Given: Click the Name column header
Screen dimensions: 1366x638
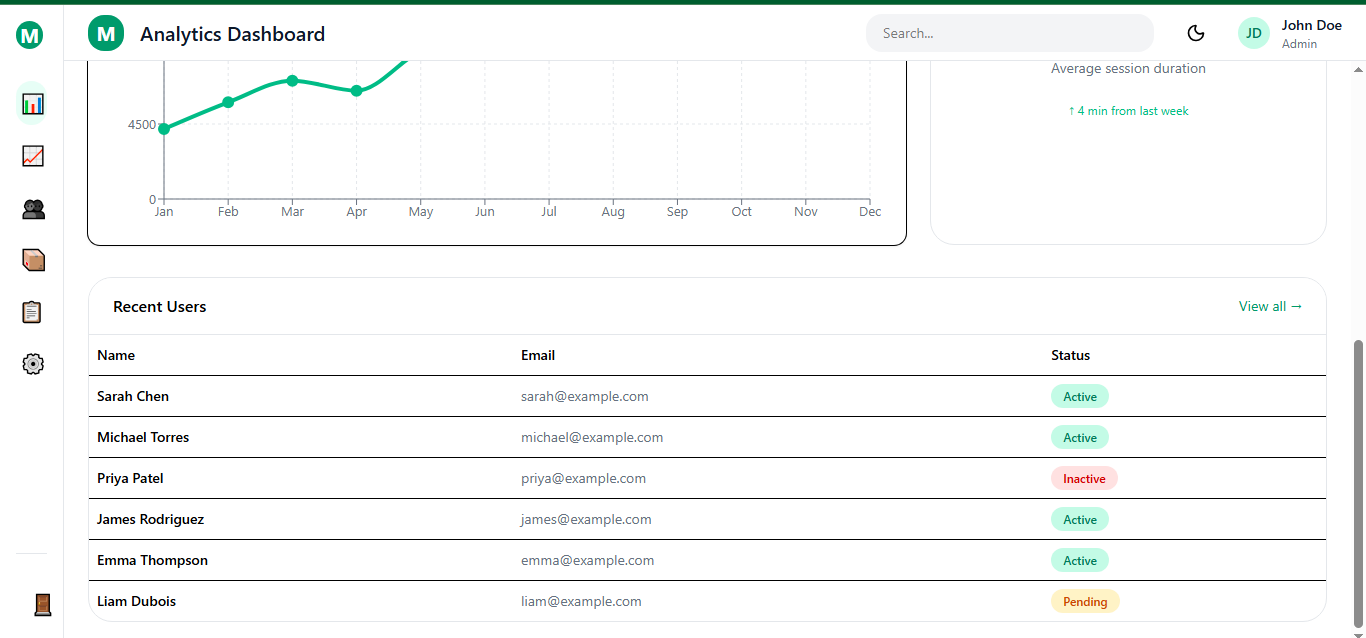Looking at the screenshot, I should coord(116,355).
